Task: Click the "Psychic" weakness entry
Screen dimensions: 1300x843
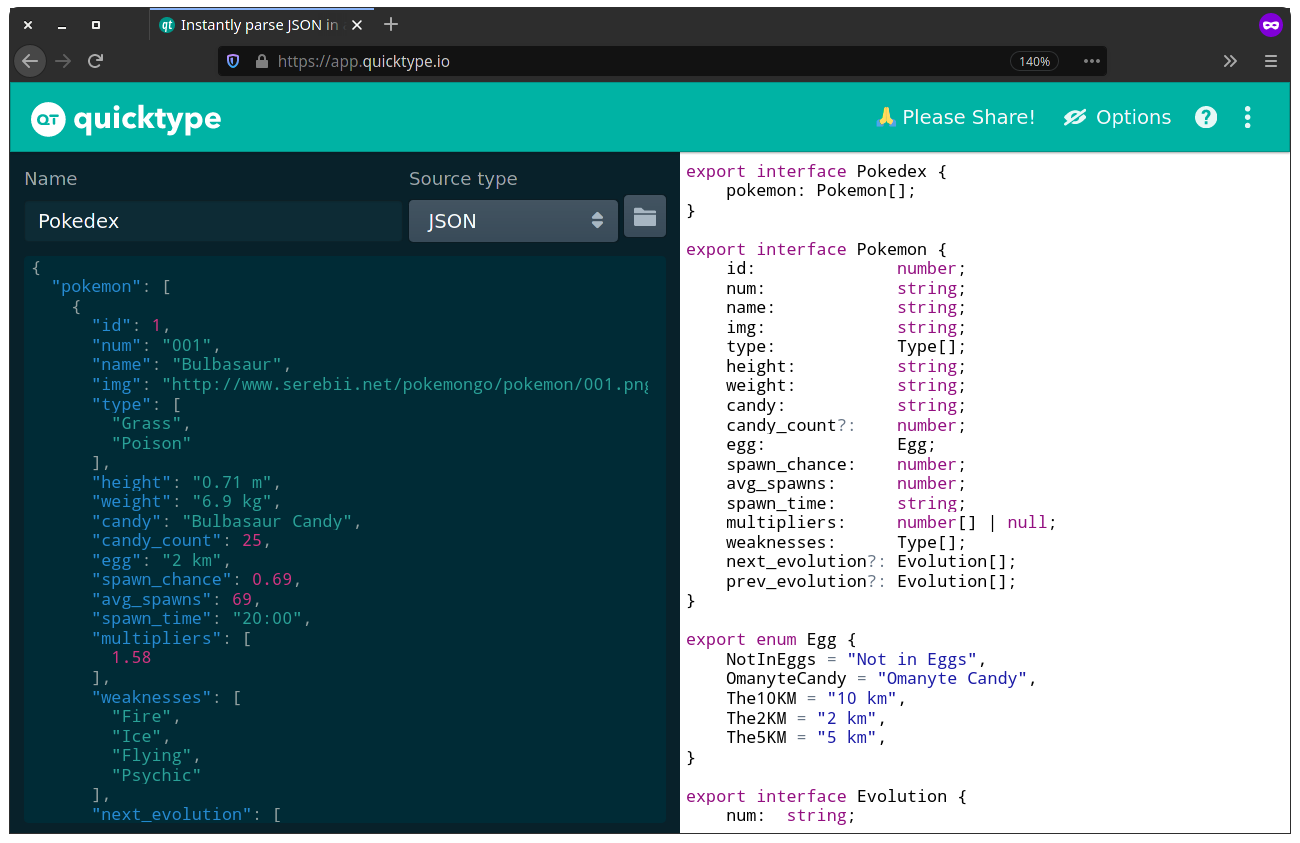Action: pos(156,775)
